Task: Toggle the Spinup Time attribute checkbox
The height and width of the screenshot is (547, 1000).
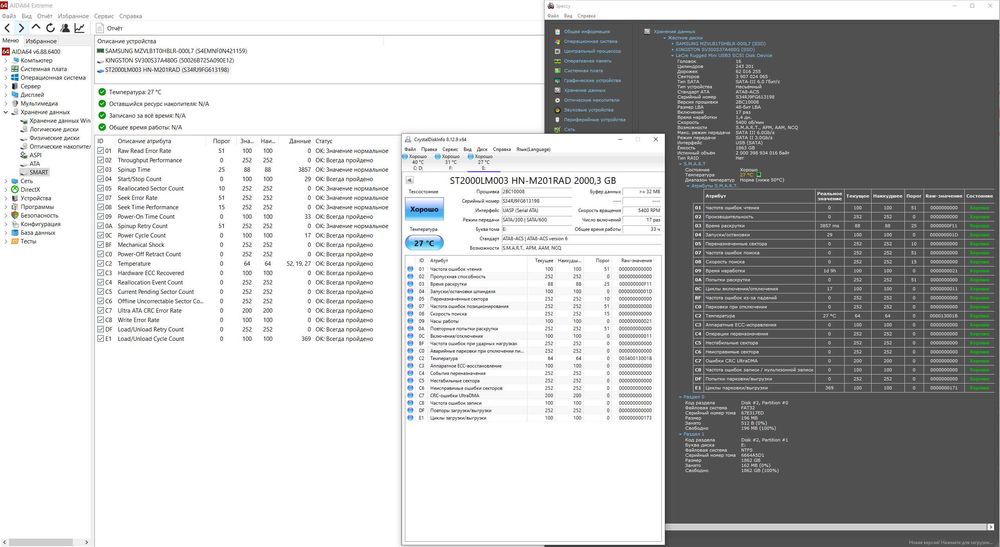Action: coord(100,170)
